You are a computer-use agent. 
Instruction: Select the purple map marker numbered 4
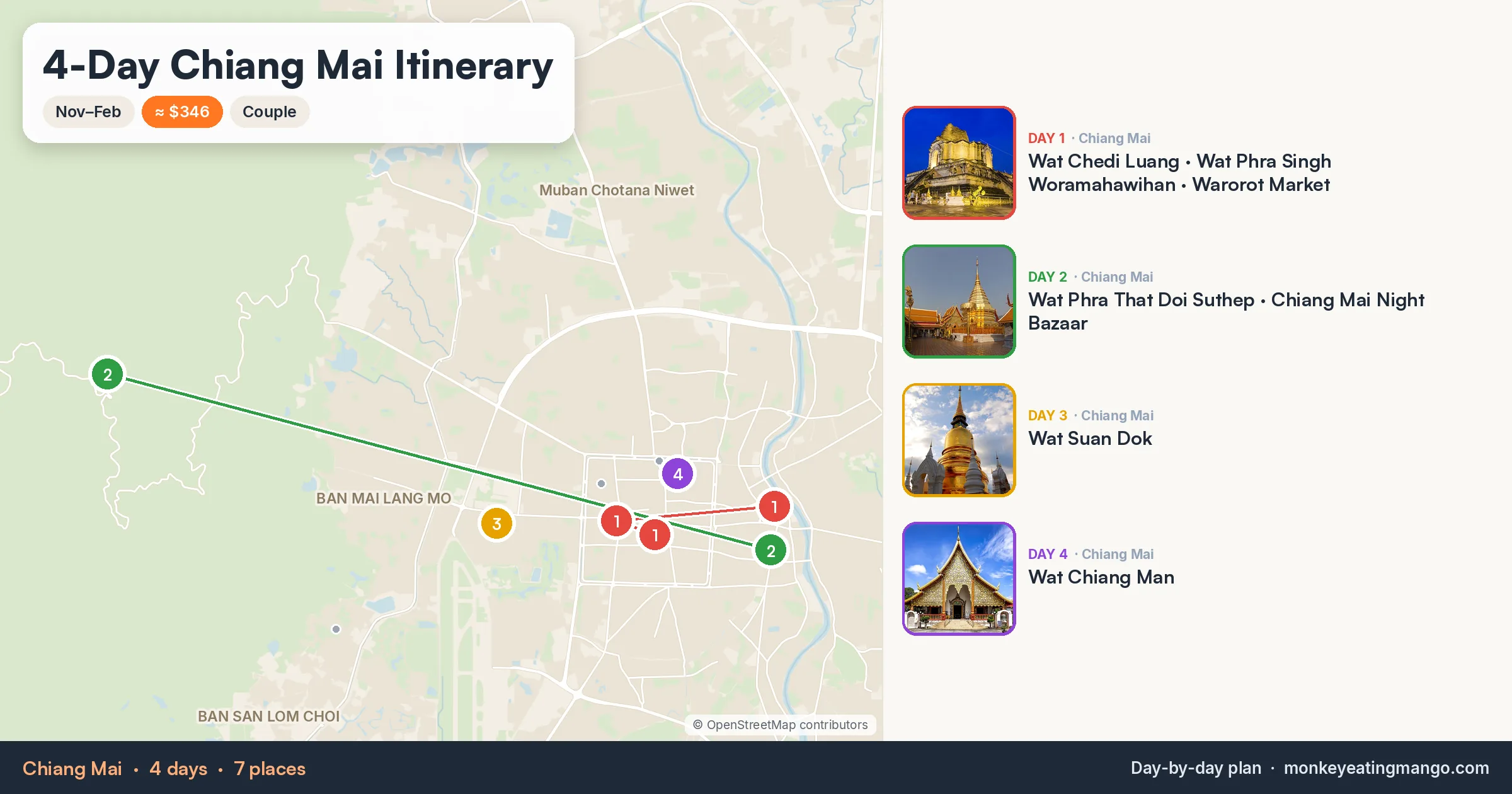678,474
